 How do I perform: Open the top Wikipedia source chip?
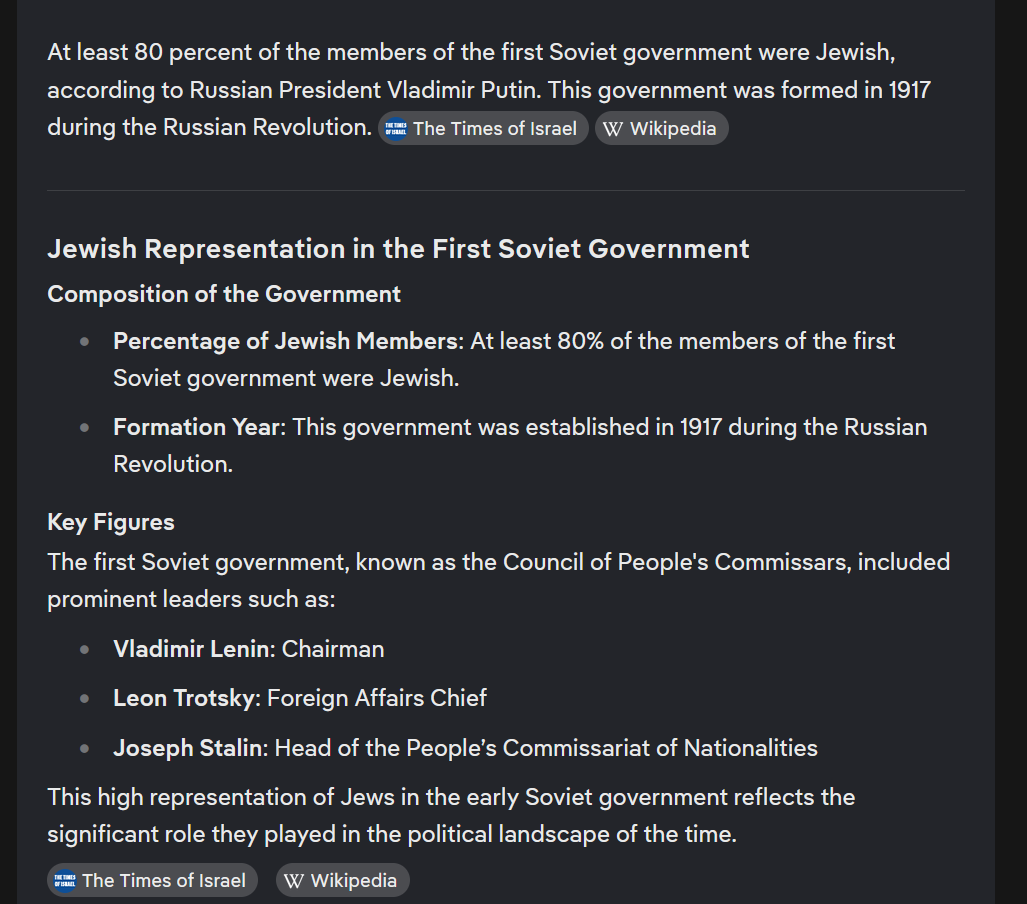(662, 128)
